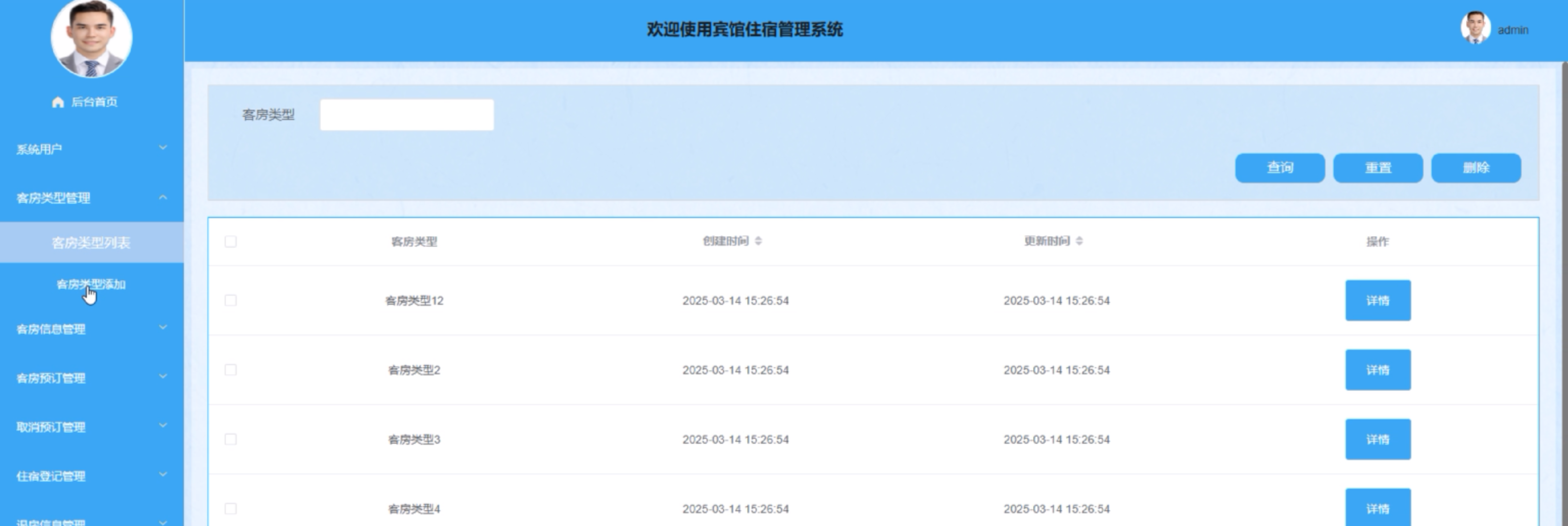
Task: Click 操作 column header
Action: click(1378, 242)
